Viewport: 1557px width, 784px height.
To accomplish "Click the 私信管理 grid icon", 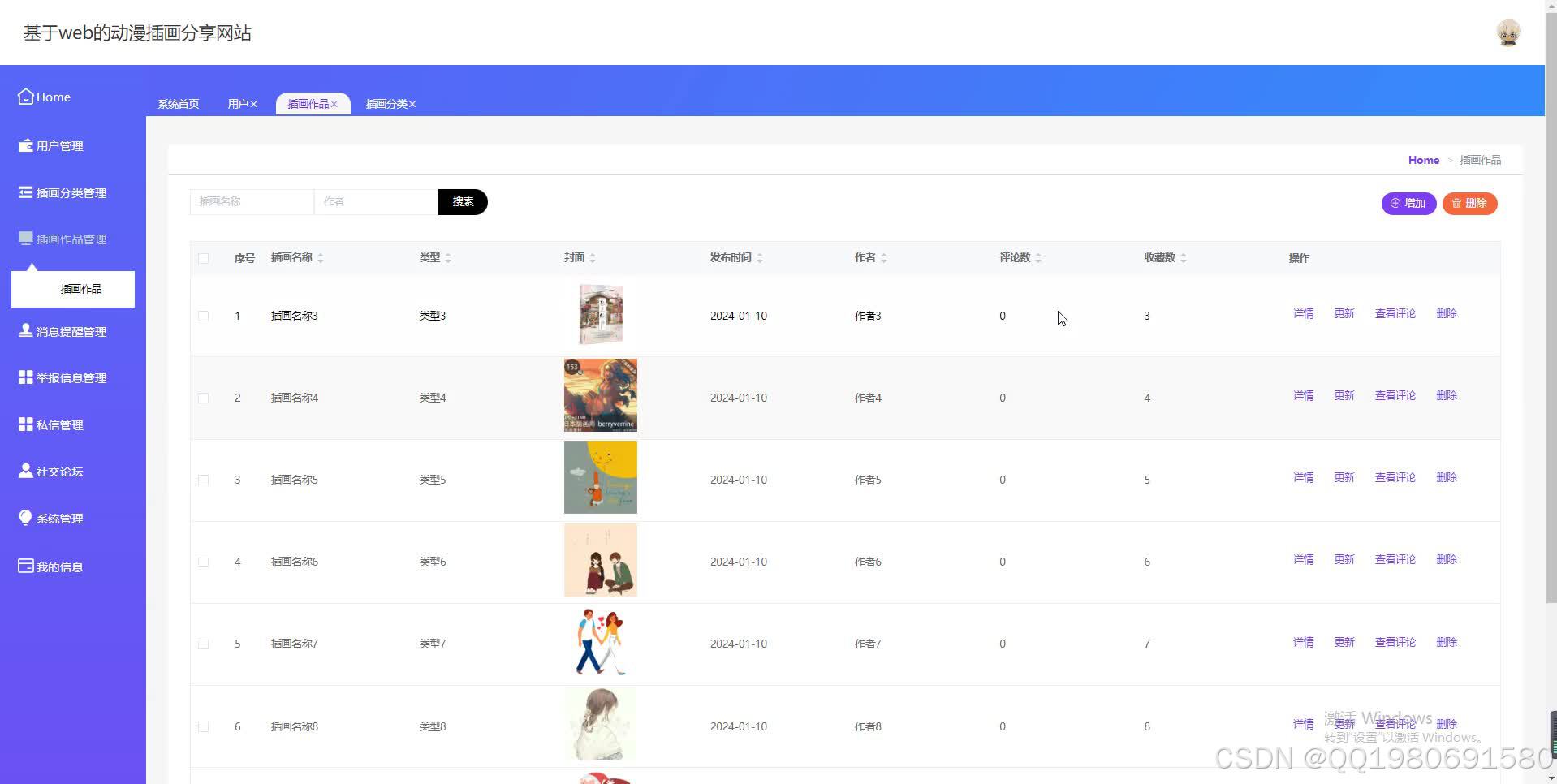I will (x=26, y=424).
